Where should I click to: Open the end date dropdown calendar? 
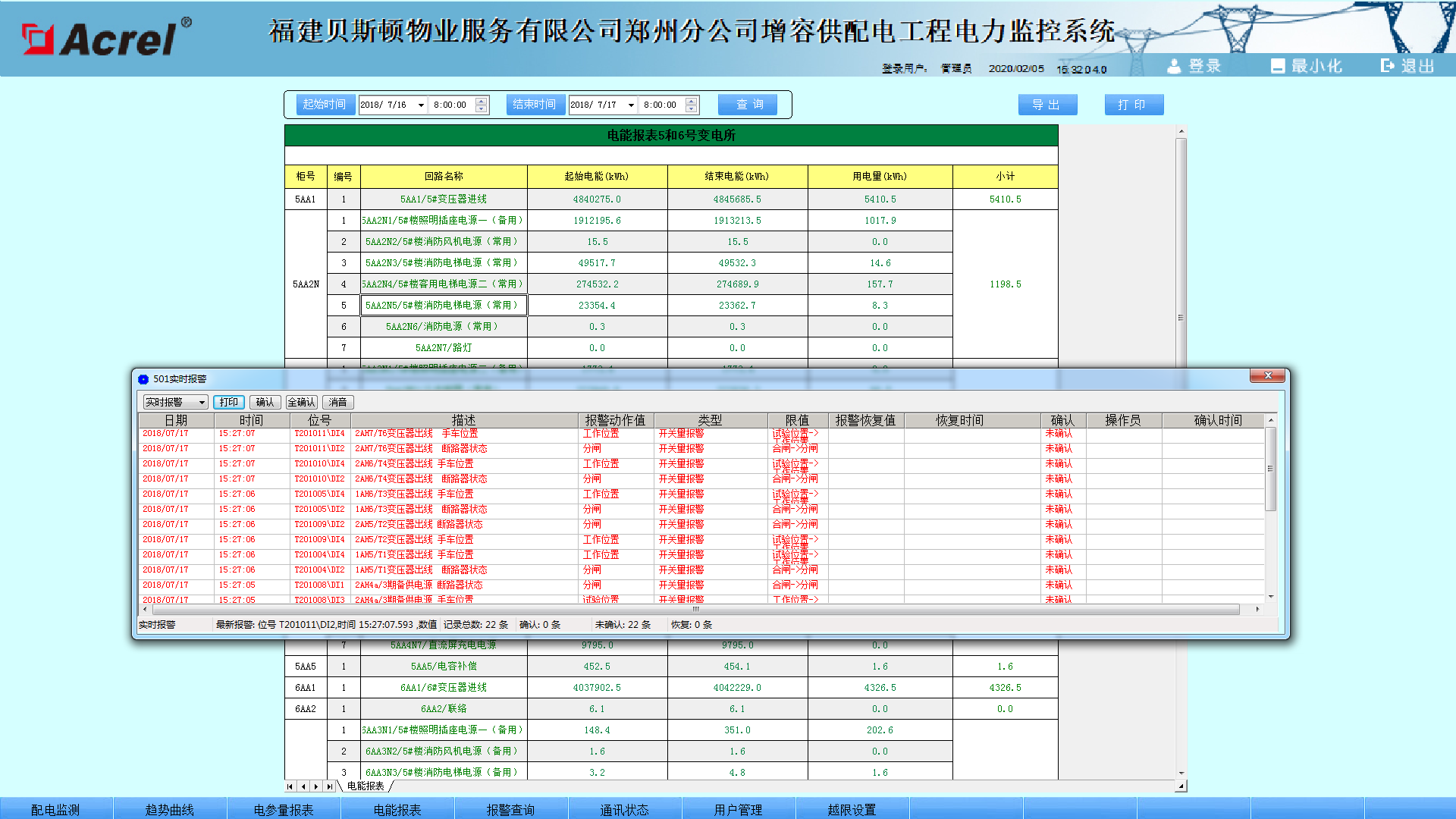pyautogui.click(x=631, y=105)
